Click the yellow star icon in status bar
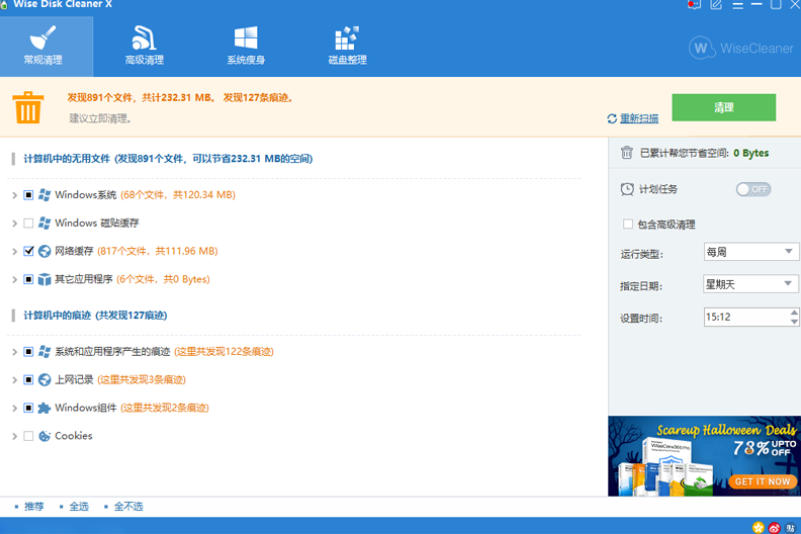The height and width of the screenshot is (534, 801). [758, 527]
